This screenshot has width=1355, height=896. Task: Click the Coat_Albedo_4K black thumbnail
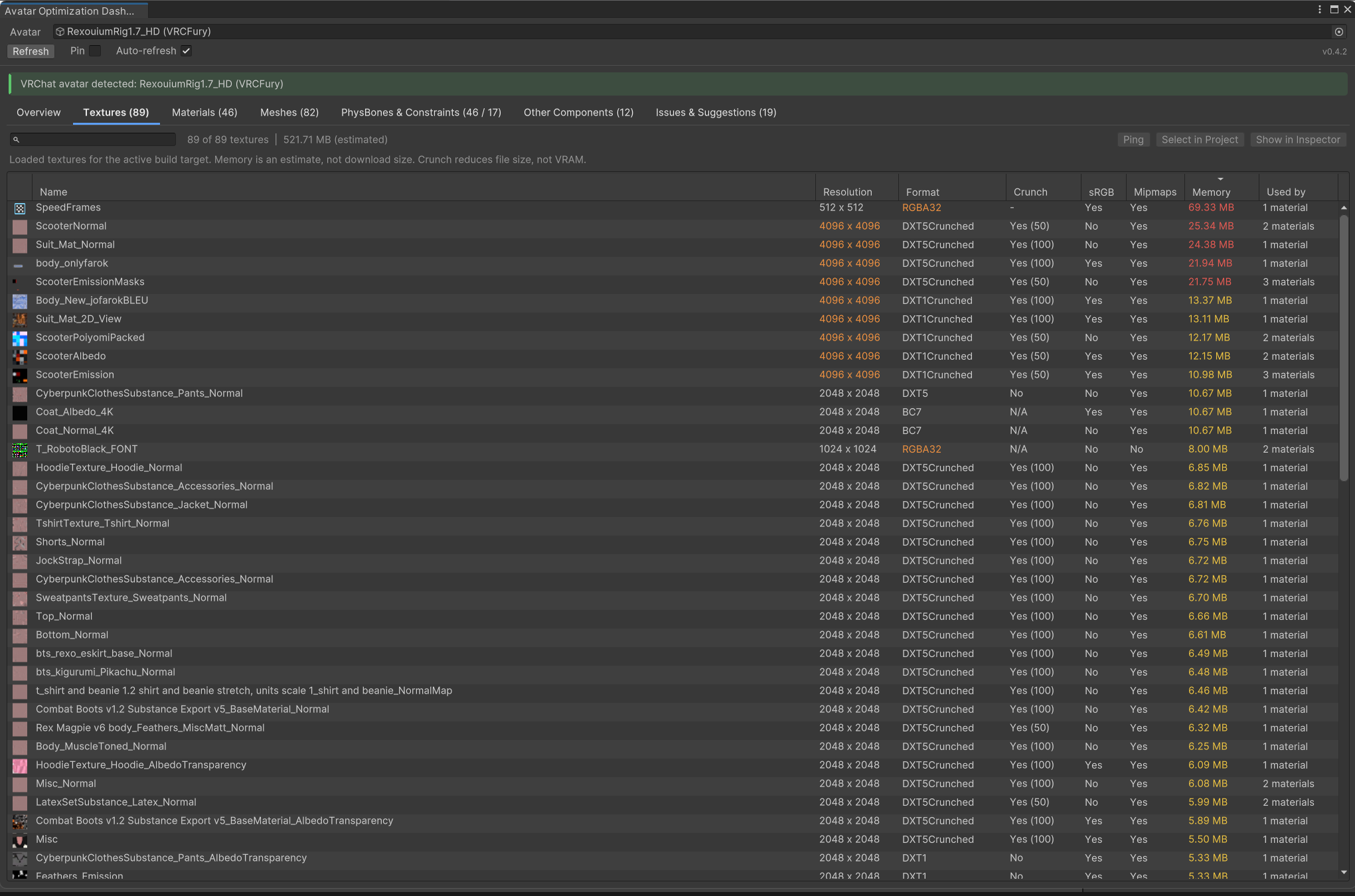coord(20,413)
